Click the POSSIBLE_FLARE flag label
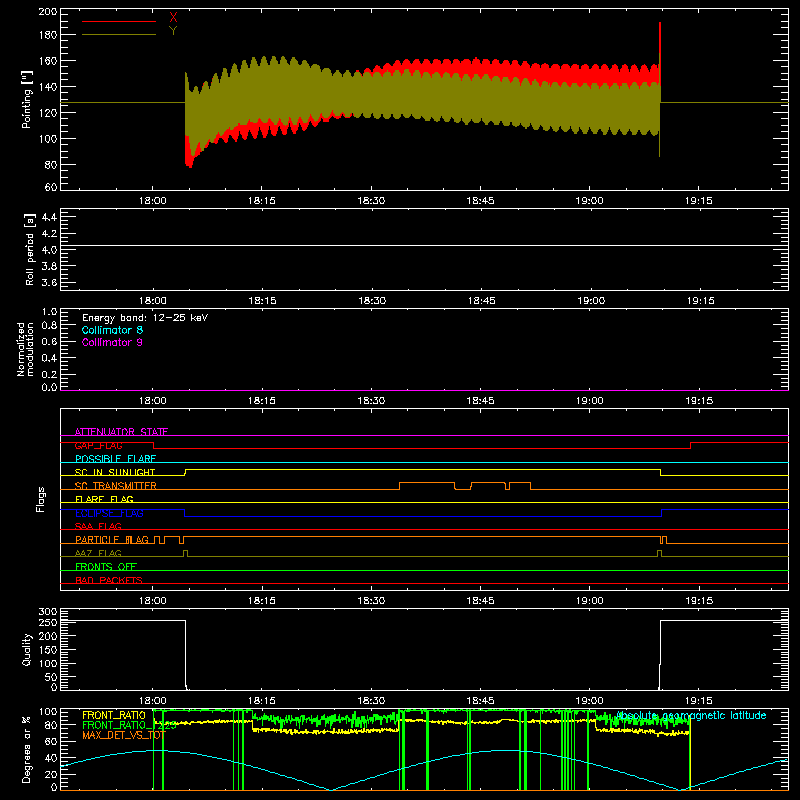The height and width of the screenshot is (800, 800). 115,459
